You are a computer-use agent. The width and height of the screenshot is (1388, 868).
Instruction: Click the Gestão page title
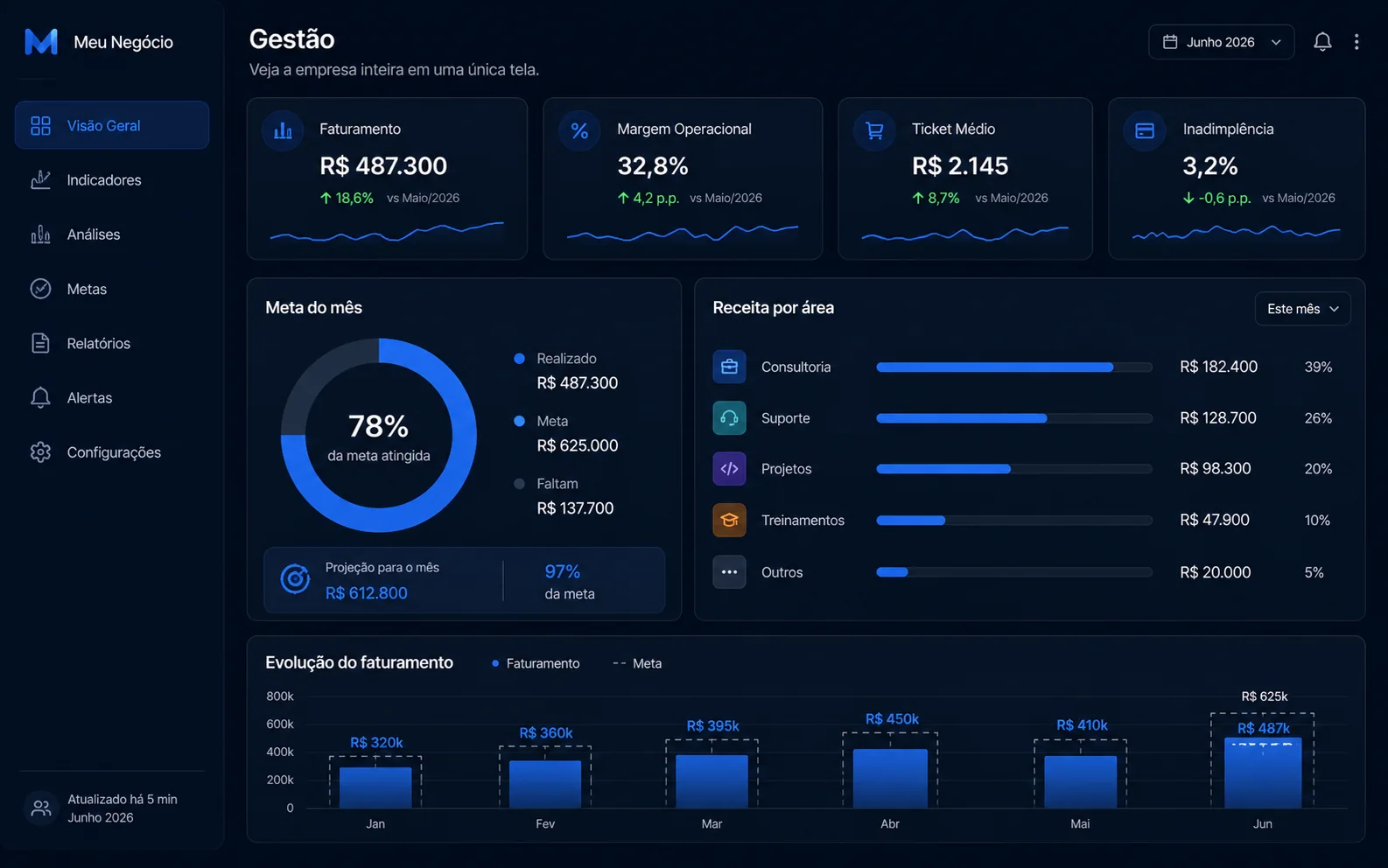291,39
